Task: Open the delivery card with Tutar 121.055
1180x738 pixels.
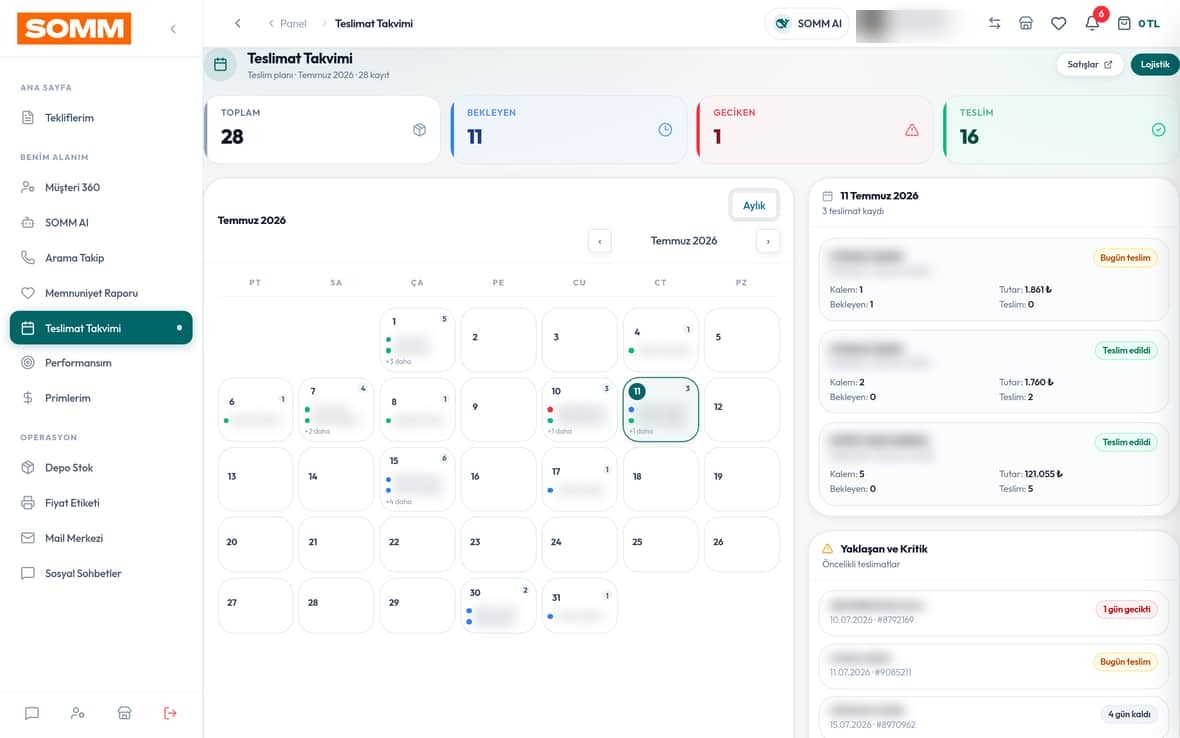Action: click(x=993, y=464)
